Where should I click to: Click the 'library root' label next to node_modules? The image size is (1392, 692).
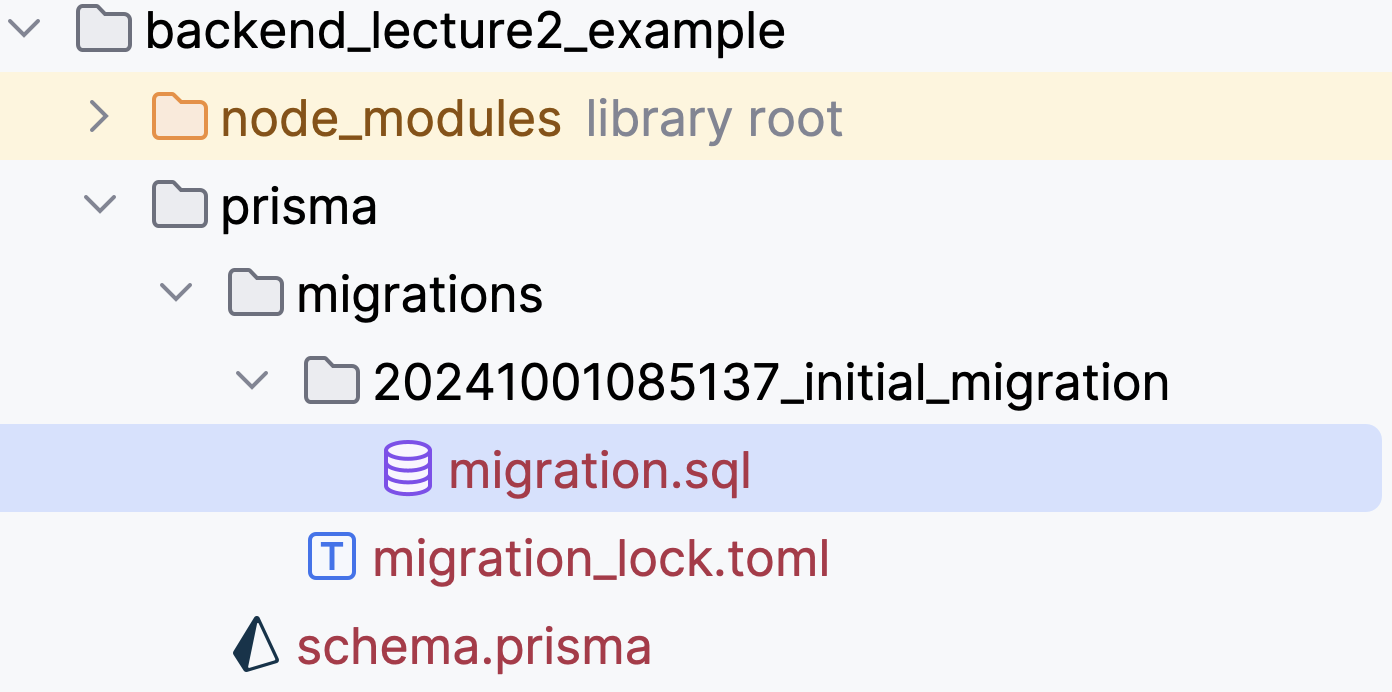click(713, 117)
